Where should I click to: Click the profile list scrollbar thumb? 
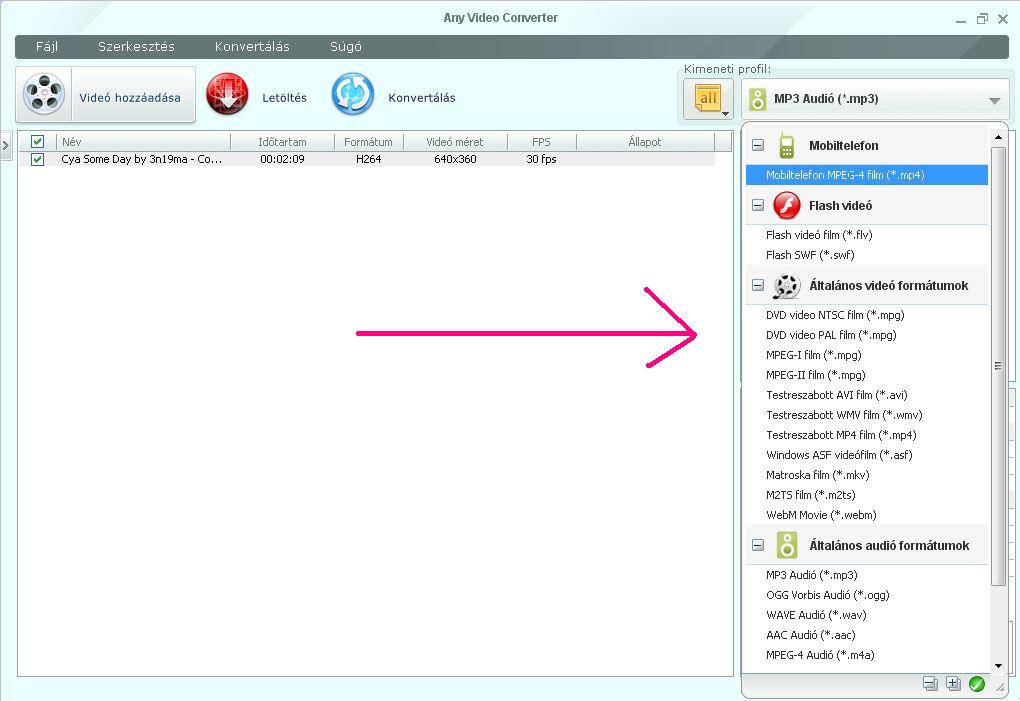click(998, 366)
